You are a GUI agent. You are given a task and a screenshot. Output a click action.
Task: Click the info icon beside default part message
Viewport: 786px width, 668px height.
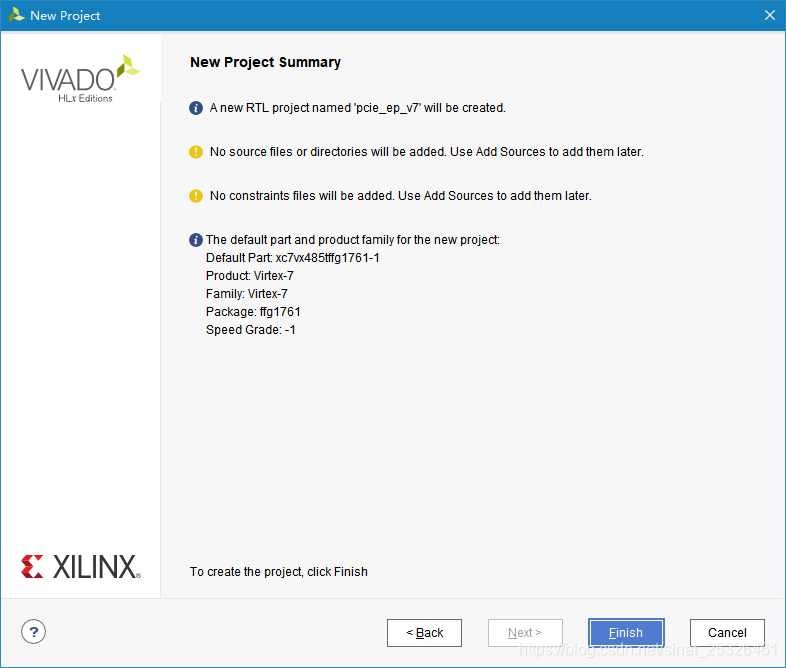click(x=195, y=240)
